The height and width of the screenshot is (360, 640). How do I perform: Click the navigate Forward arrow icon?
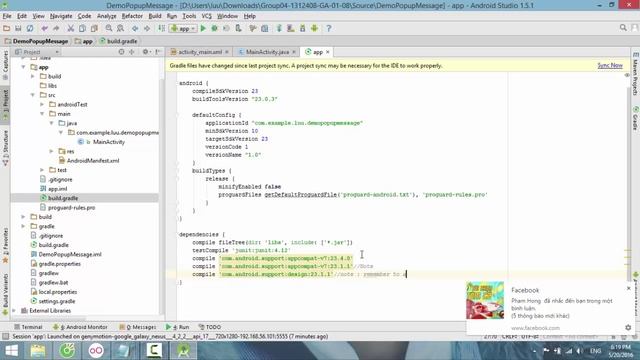tap(147, 28)
